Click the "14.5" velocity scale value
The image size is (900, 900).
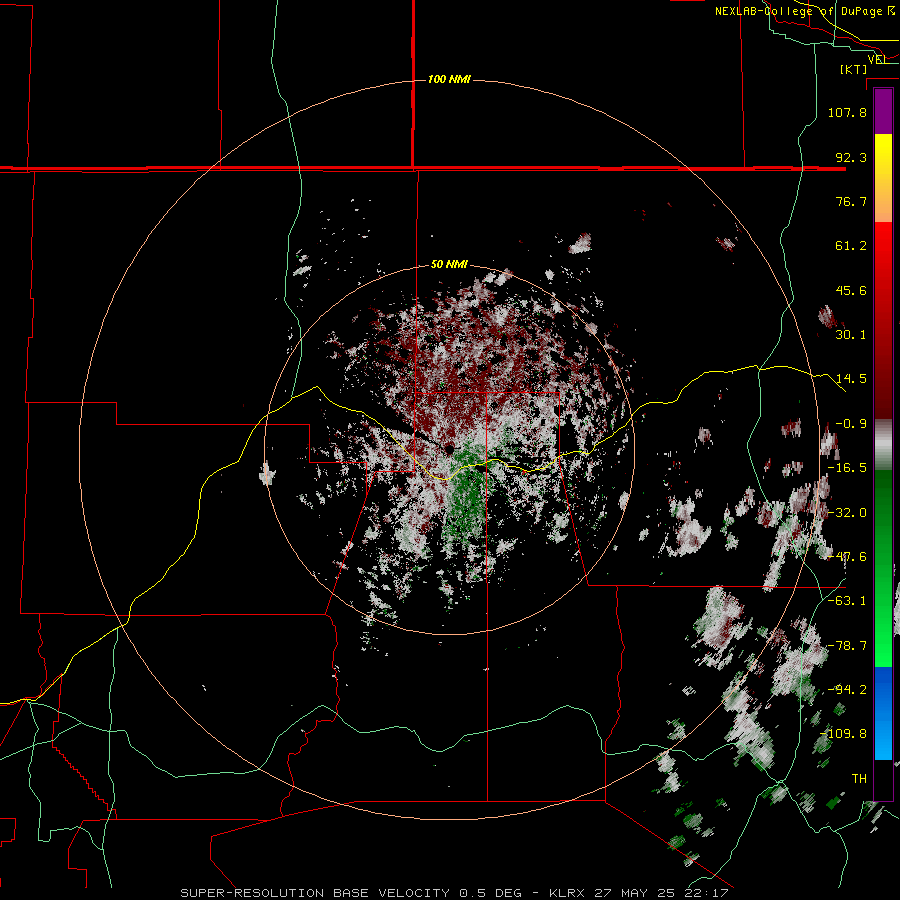point(851,379)
